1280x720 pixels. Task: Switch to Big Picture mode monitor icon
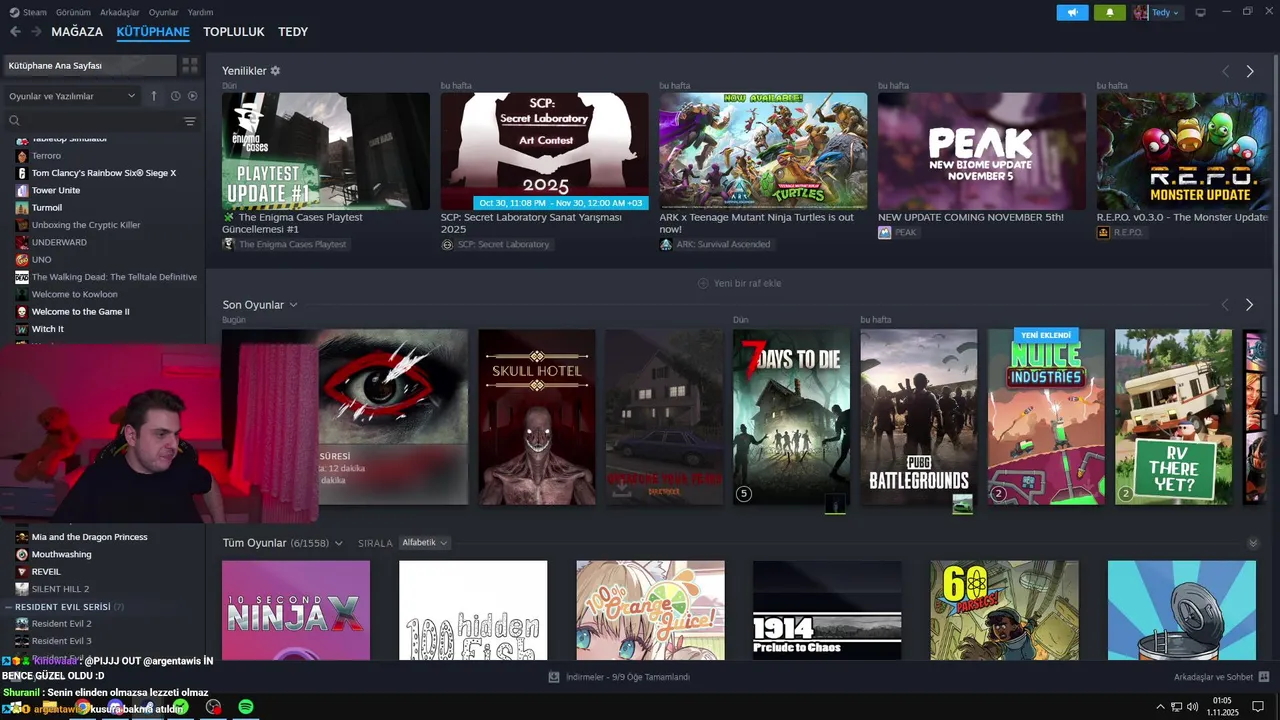[1200, 13]
